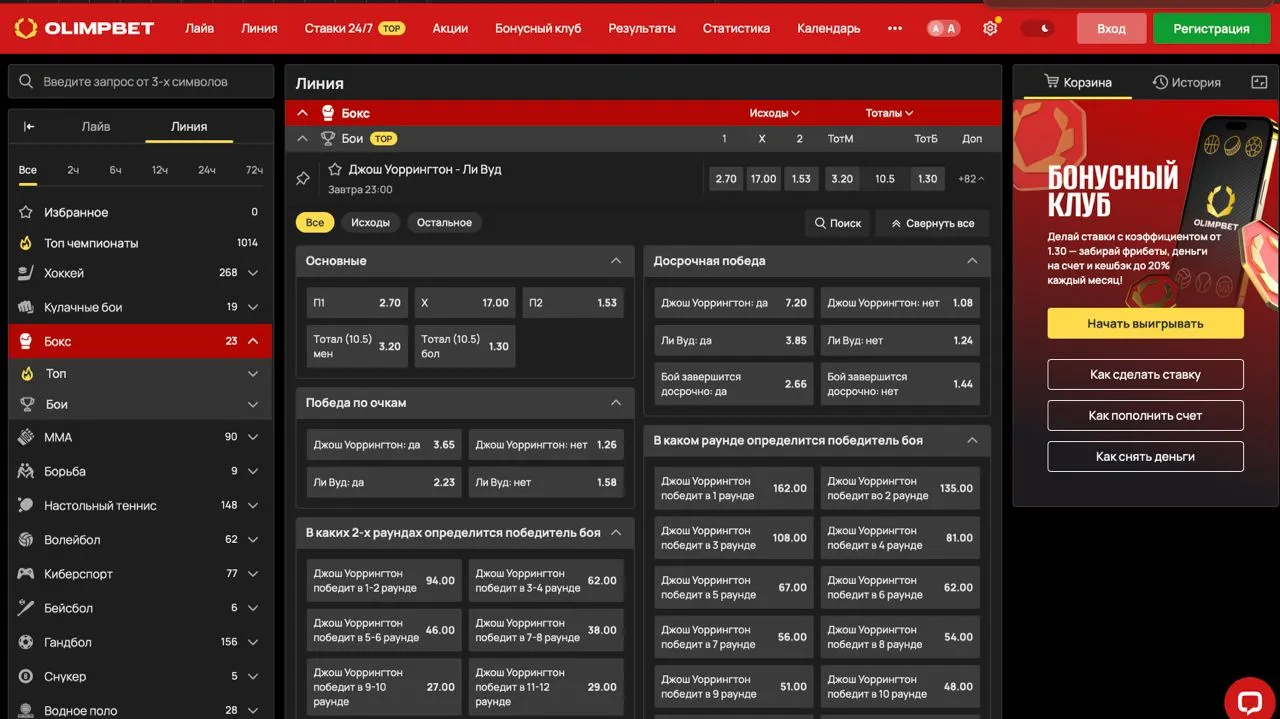Click the Поиск button in markets
1280x719 pixels.
838,223
